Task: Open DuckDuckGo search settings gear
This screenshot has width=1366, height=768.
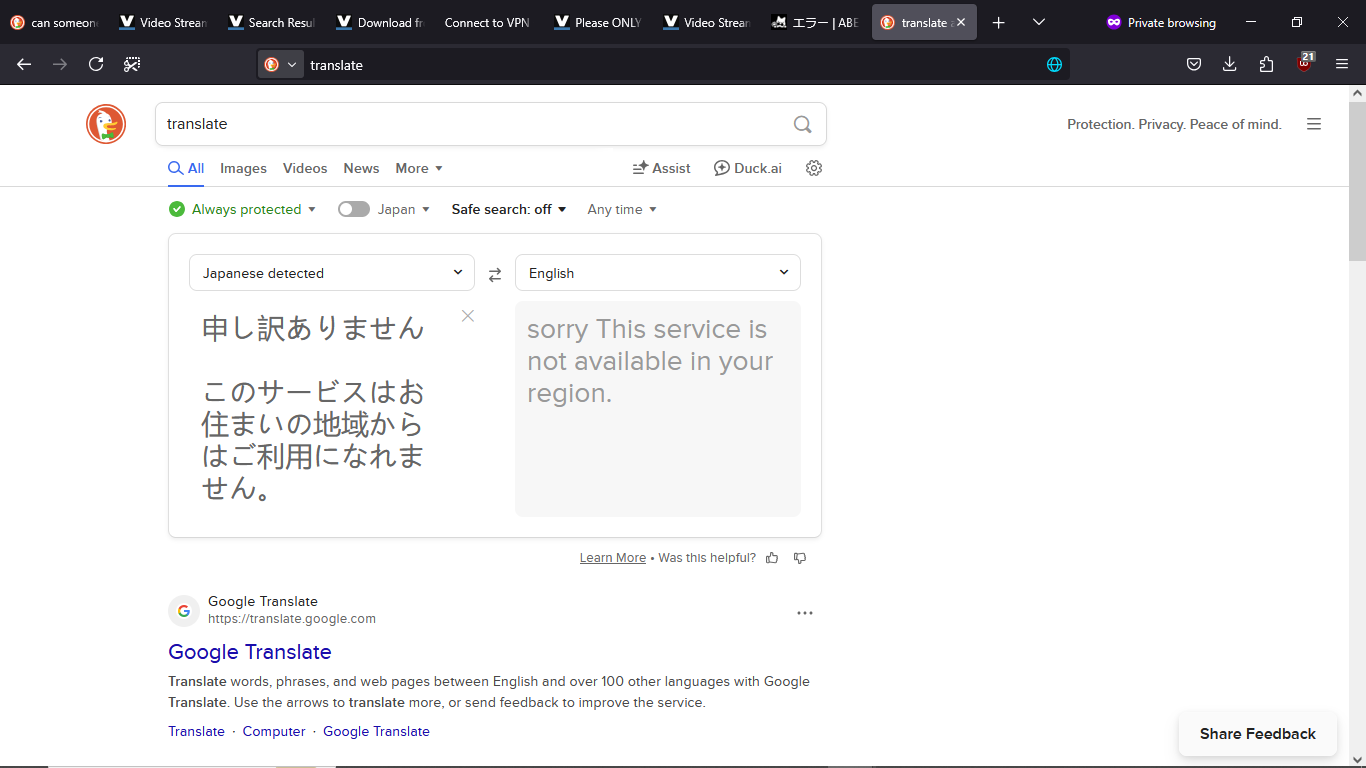Action: [814, 168]
